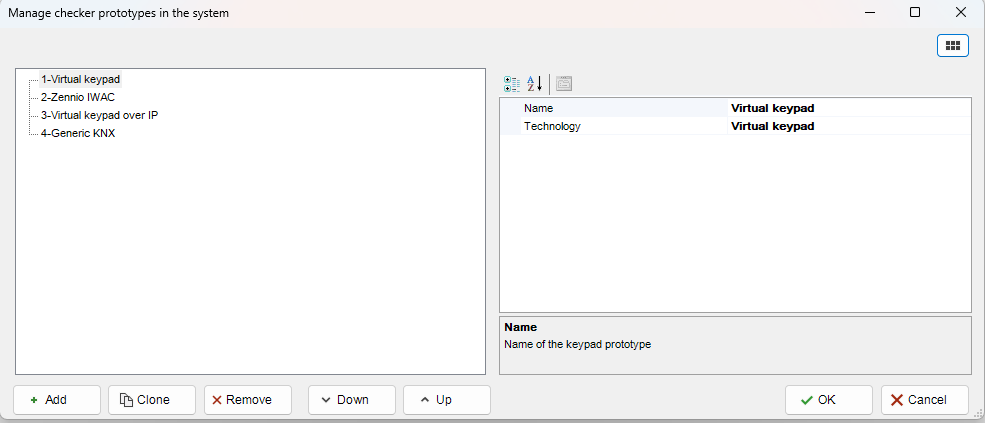Viewport: 985px width, 423px height.
Task: Maximize the Manage checker prototypes window
Action: [914, 13]
